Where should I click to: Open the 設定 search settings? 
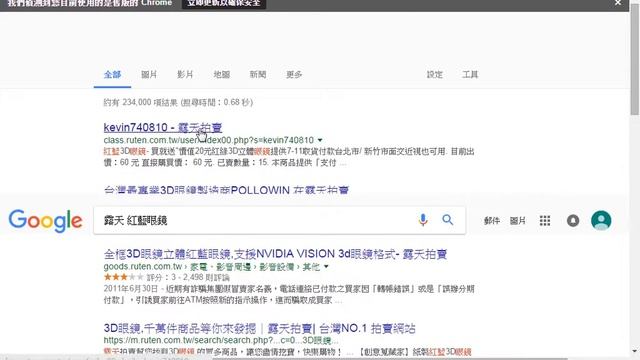click(435, 74)
